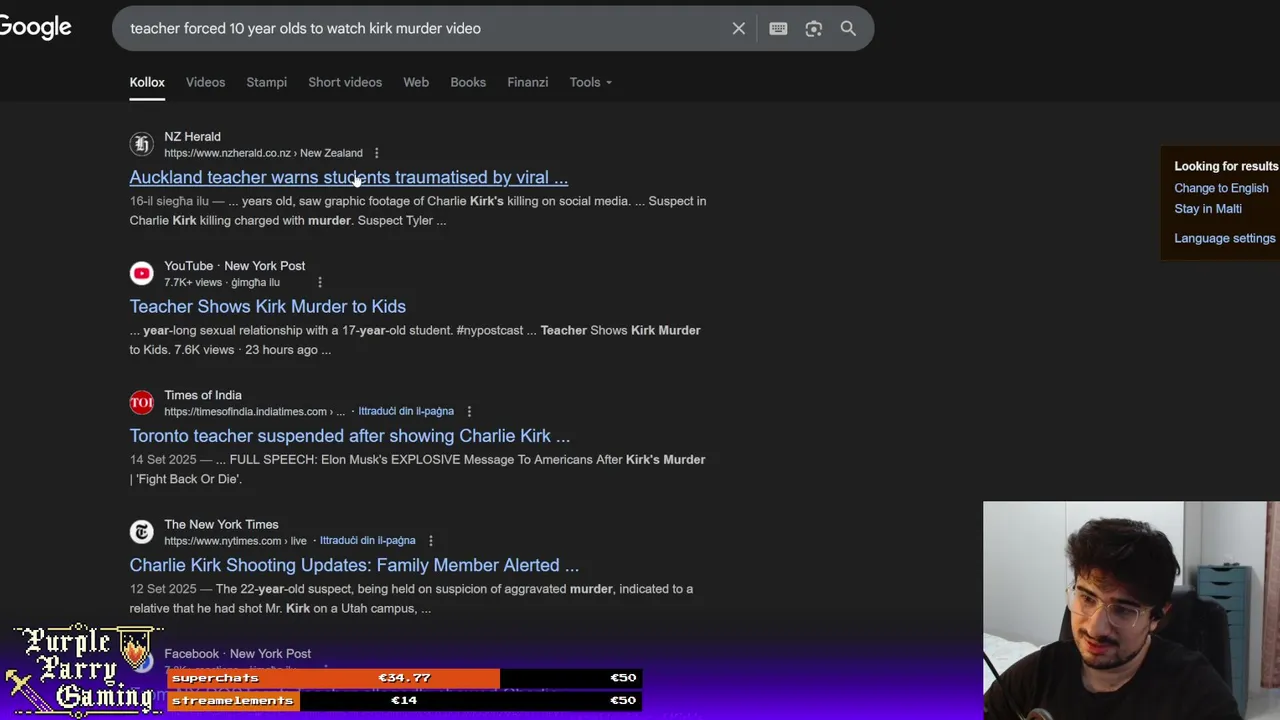Open Charlie Kirk Shooting Updates article

coord(354,565)
